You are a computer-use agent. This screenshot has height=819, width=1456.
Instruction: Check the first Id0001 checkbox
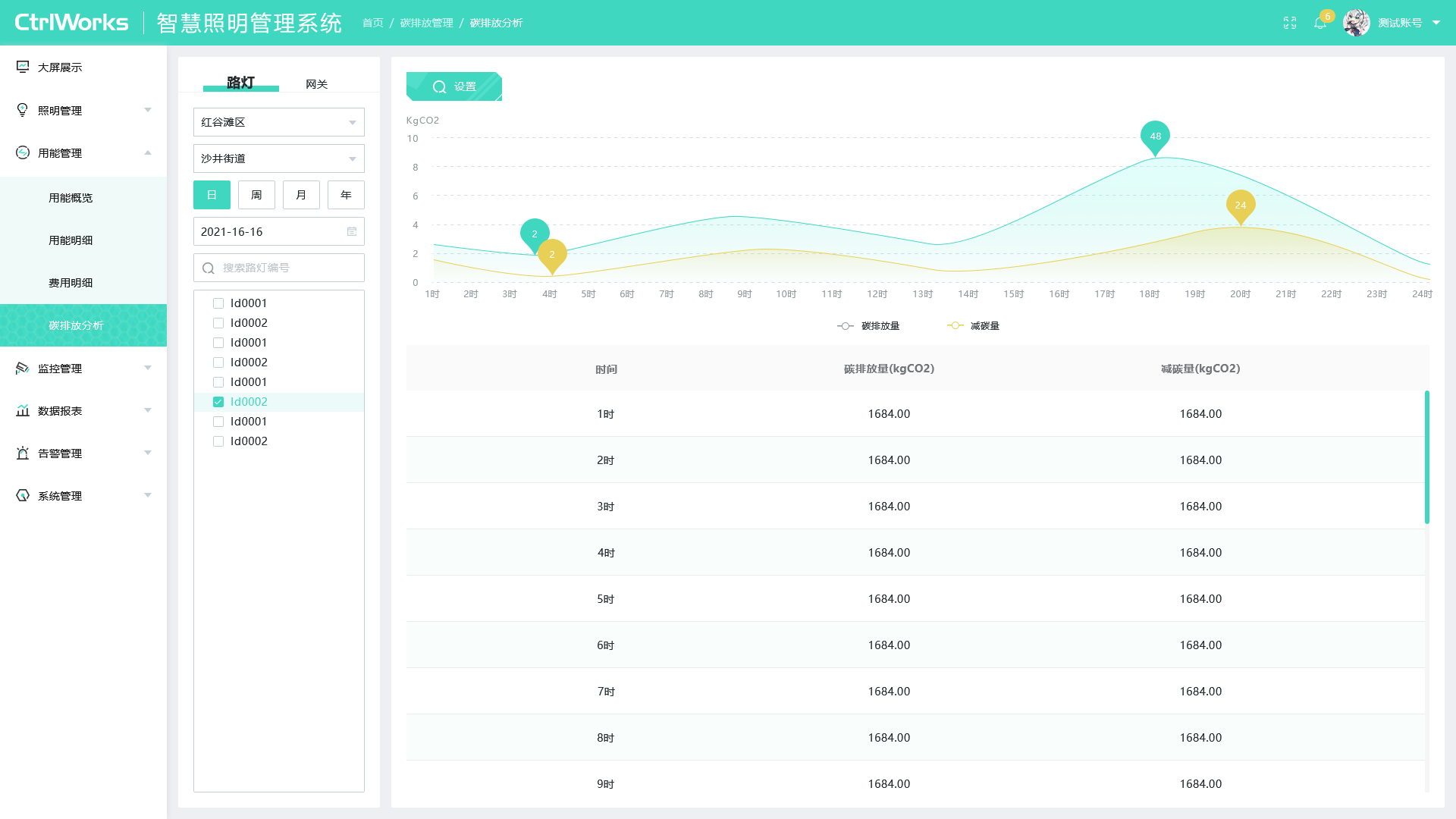click(218, 303)
